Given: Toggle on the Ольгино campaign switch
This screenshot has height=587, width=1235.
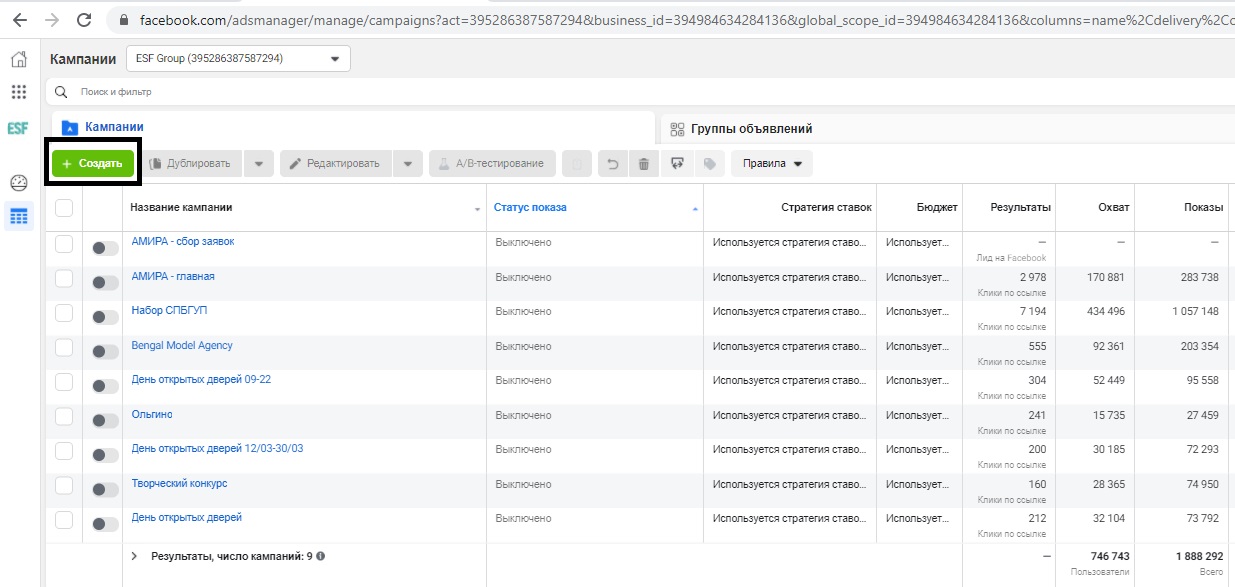Looking at the screenshot, I should click(x=105, y=421).
